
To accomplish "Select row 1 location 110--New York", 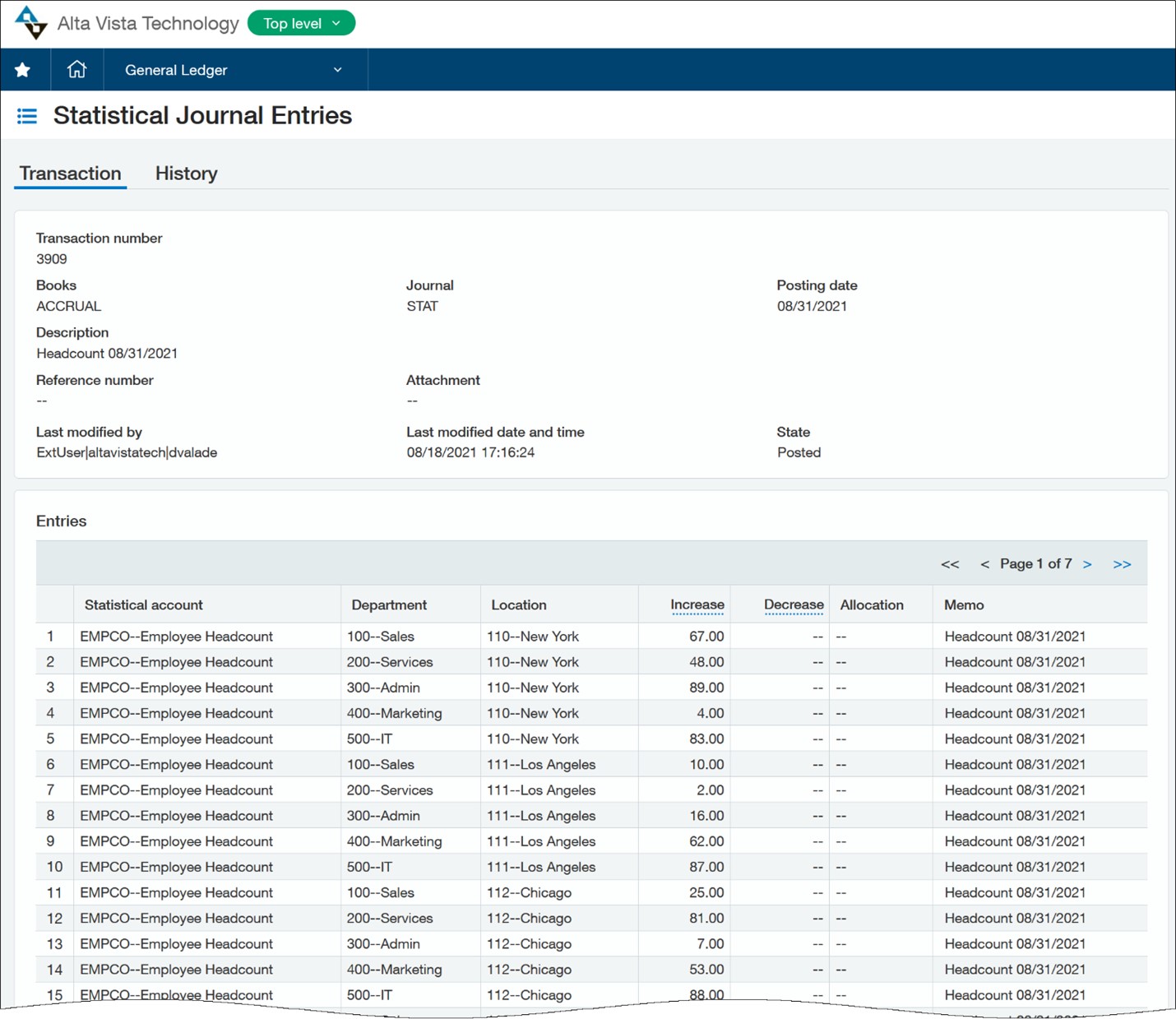I will (533, 637).
